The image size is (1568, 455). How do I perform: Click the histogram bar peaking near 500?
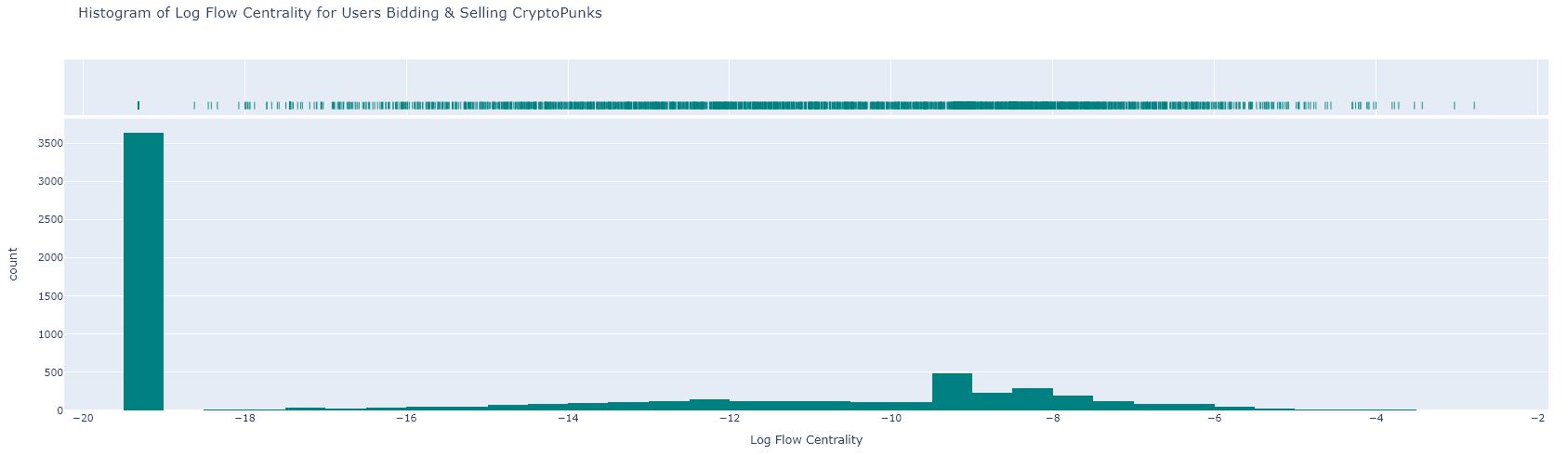pyautogui.click(x=952, y=391)
